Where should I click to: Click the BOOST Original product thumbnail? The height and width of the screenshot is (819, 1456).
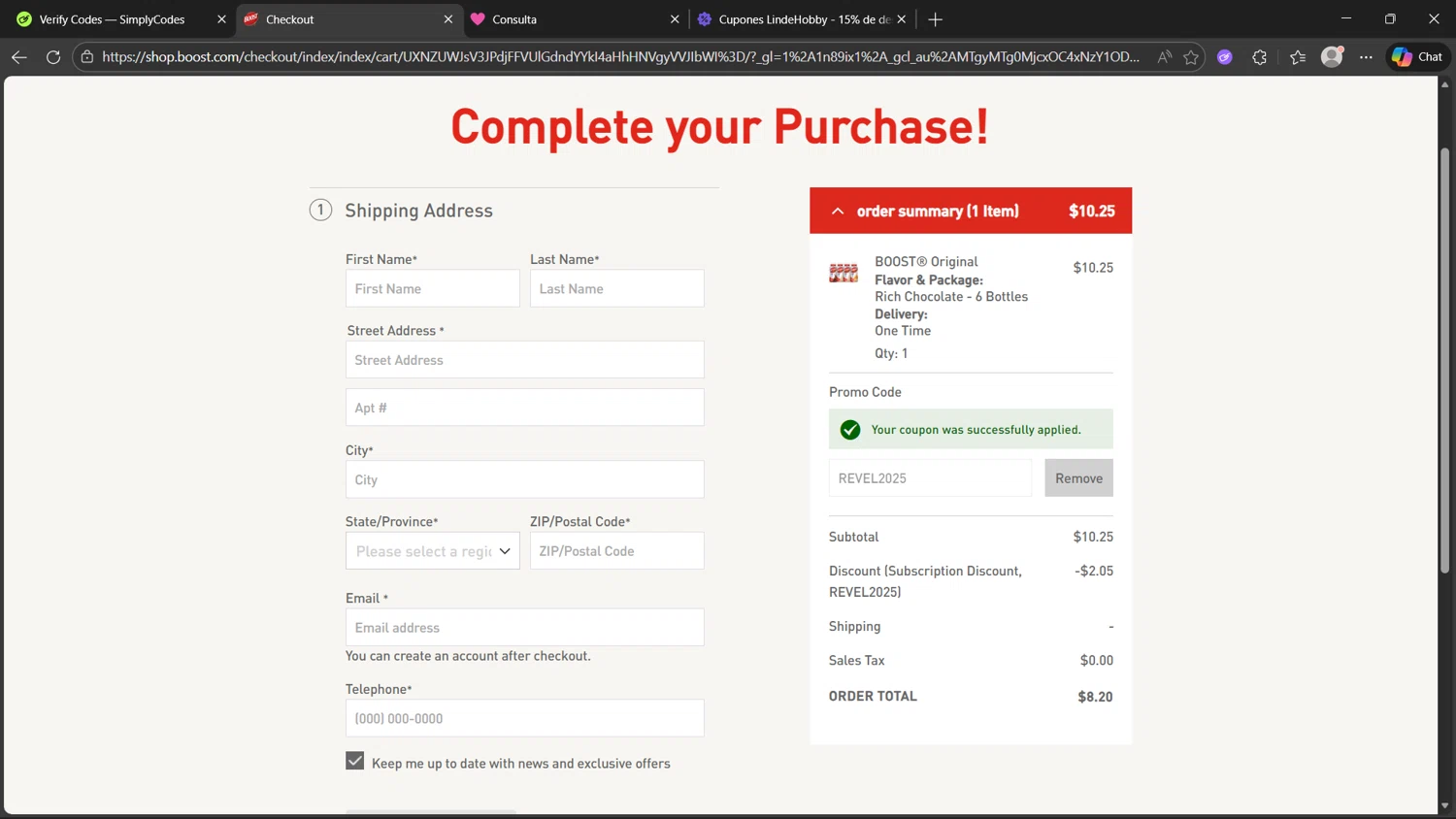pyautogui.click(x=844, y=273)
